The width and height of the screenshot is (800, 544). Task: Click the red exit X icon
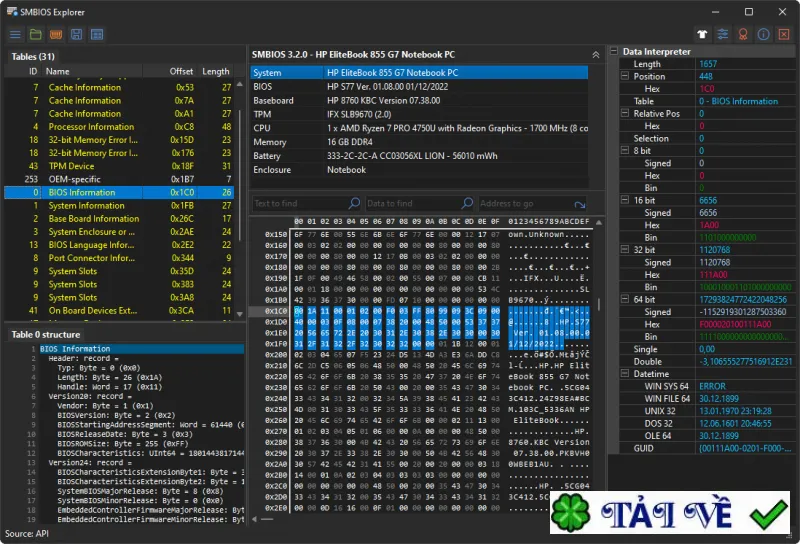pos(784,34)
